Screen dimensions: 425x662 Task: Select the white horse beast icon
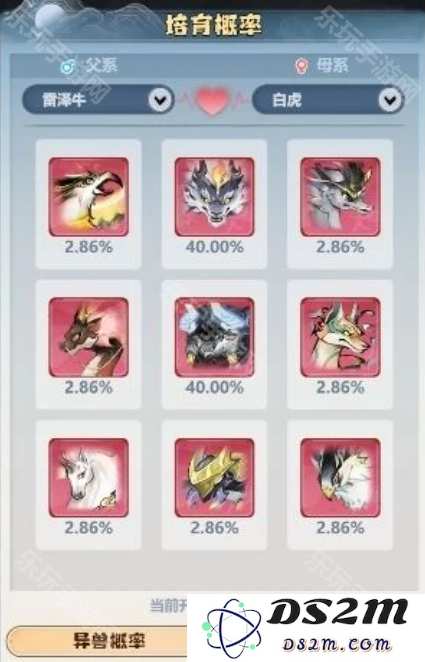pyautogui.click(x=89, y=478)
